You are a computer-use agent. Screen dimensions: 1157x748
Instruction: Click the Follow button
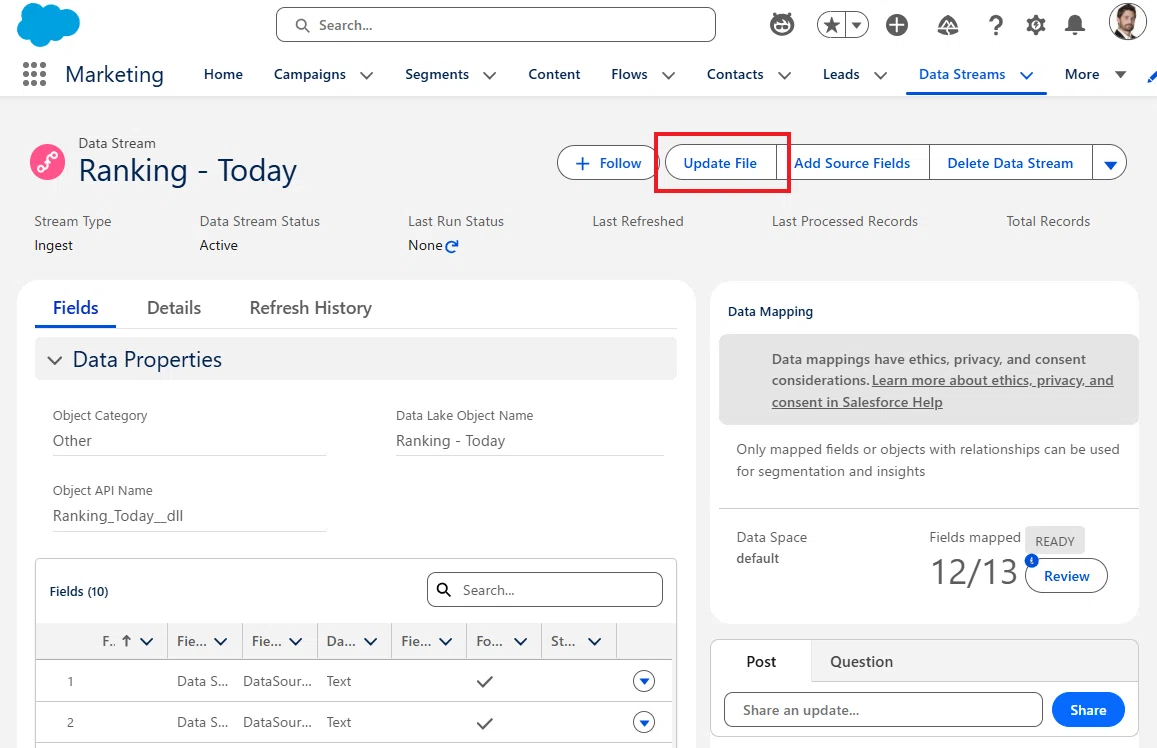point(608,163)
